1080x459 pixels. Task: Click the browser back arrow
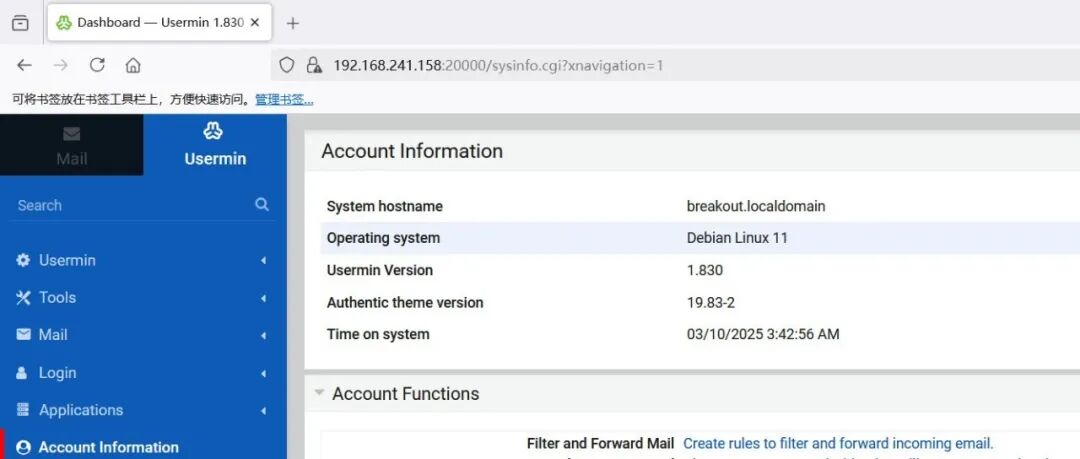(24, 65)
